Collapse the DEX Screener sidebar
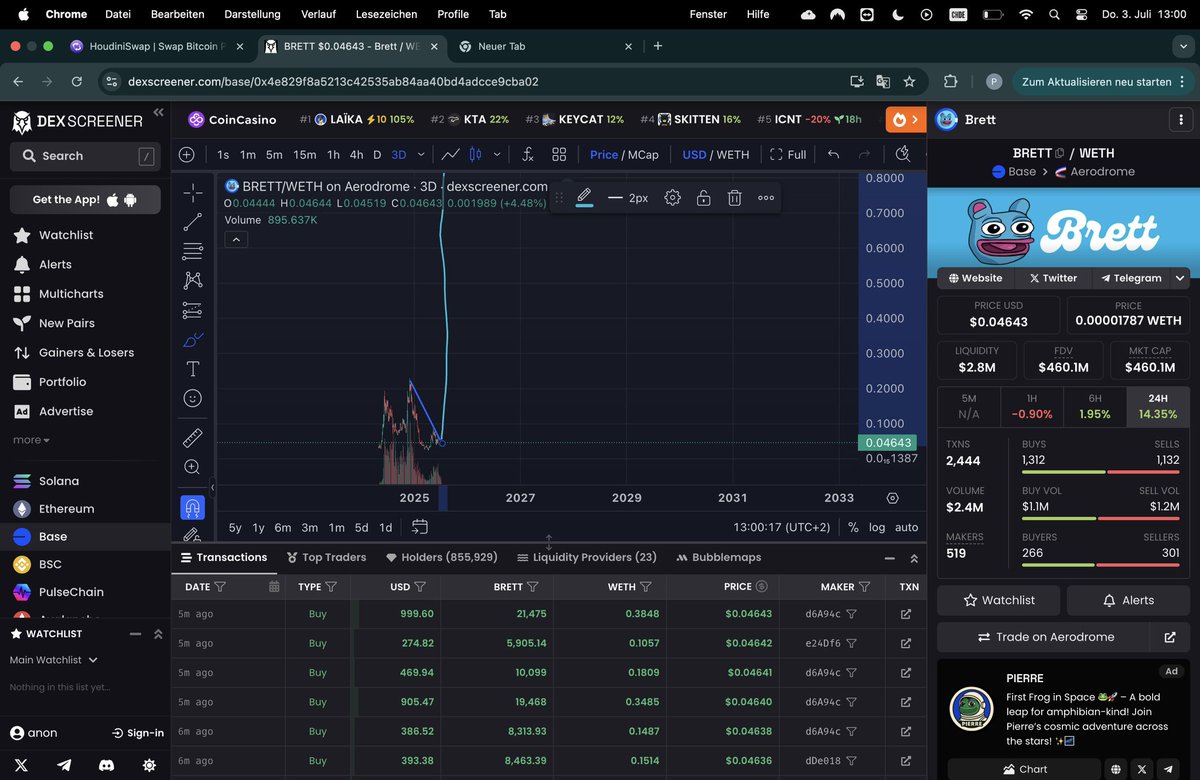This screenshot has width=1200, height=780. (158, 113)
